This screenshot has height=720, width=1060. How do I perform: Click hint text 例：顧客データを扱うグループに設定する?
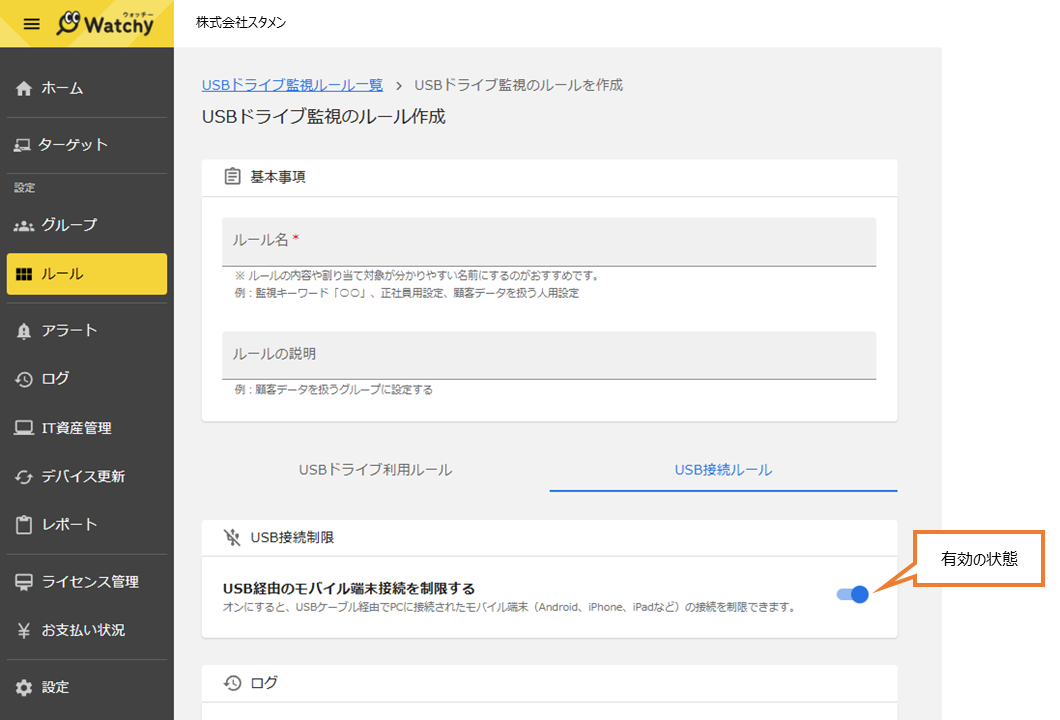(333, 390)
